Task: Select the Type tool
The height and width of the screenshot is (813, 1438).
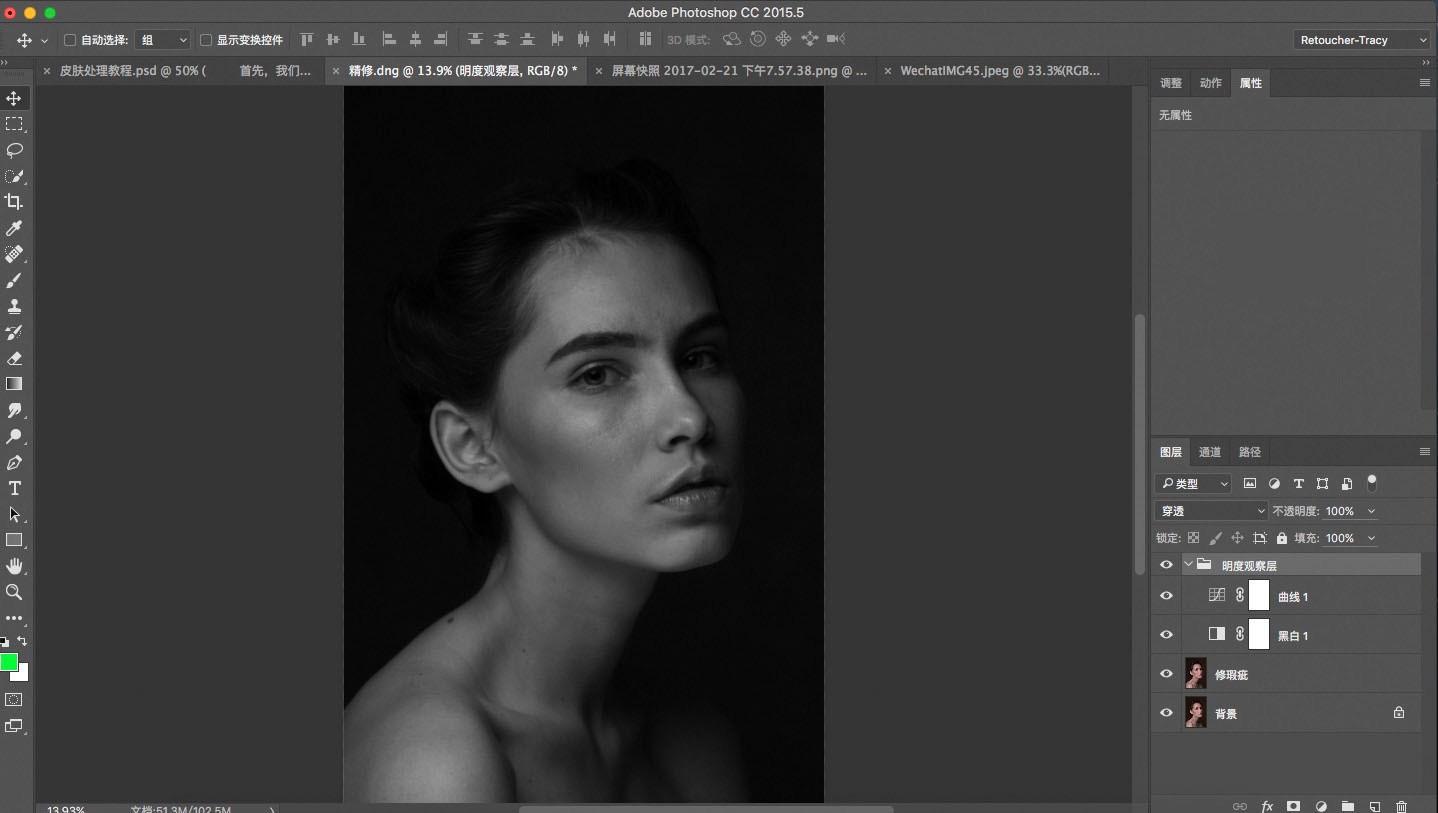Action: [14, 488]
